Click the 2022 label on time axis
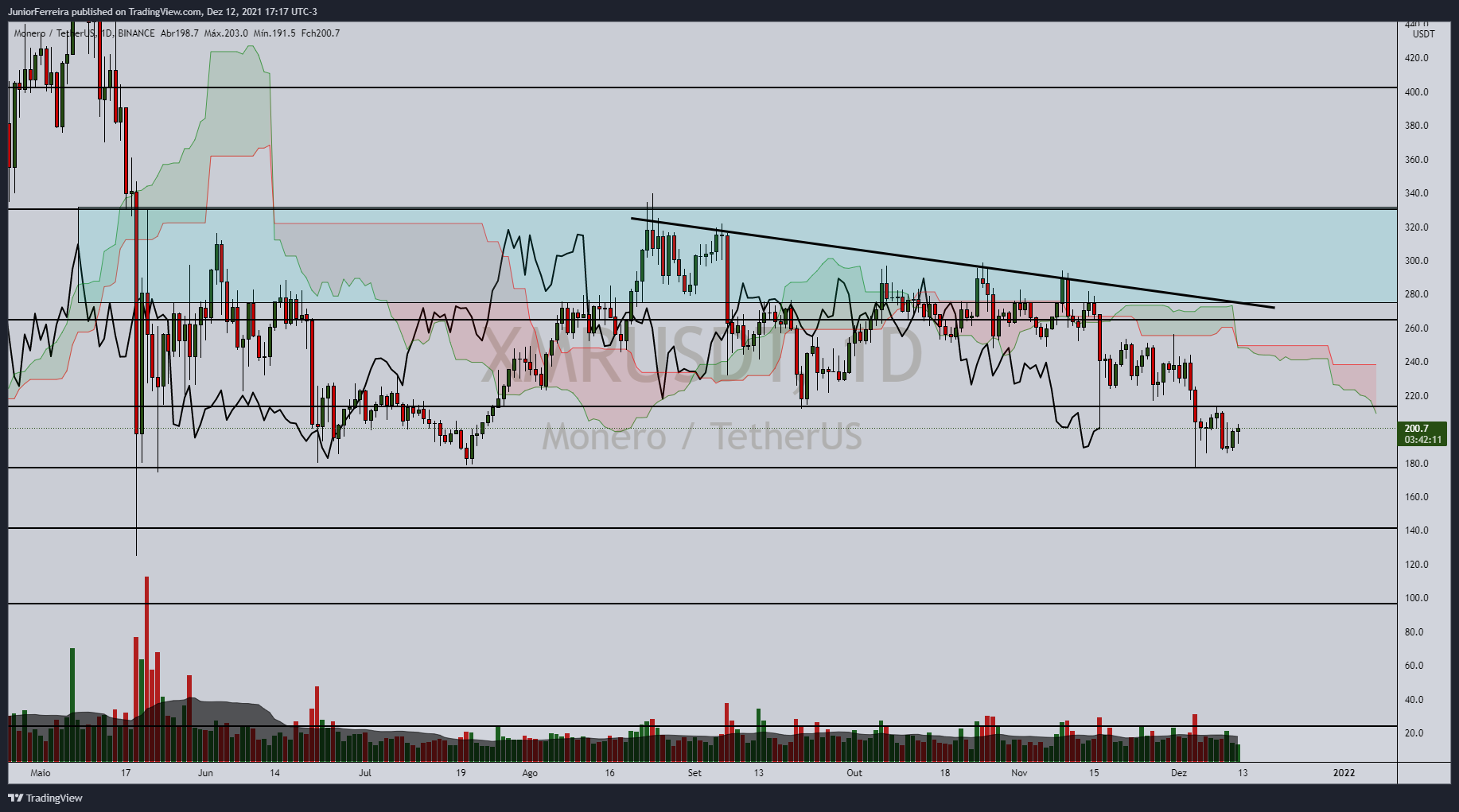 coord(1344,773)
